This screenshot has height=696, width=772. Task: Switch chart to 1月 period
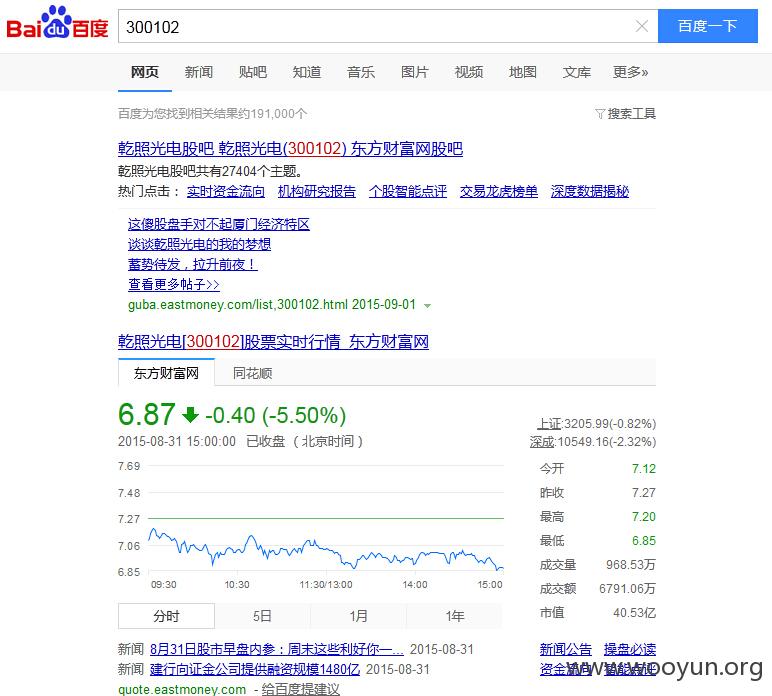pos(358,616)
